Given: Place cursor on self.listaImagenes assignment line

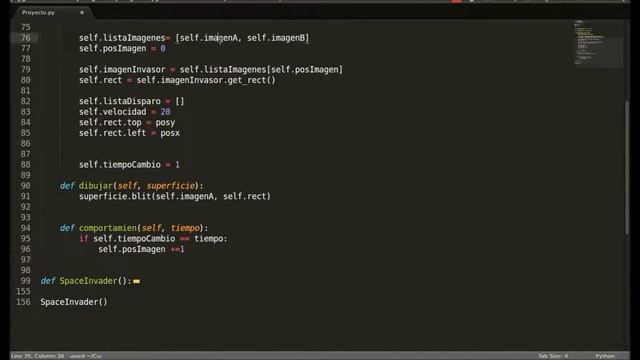Looking at the screenshot, I should [x=194, y=38].
